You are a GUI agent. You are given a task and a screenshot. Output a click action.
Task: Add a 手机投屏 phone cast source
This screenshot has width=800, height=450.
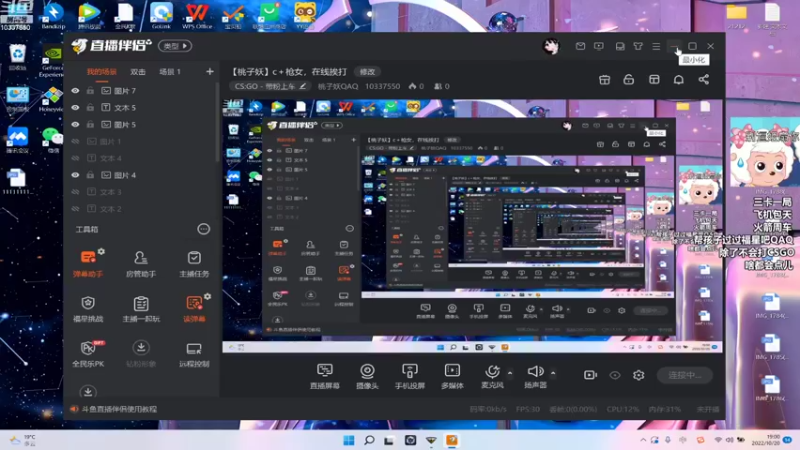pyautogui.click(x=410, y=376)
